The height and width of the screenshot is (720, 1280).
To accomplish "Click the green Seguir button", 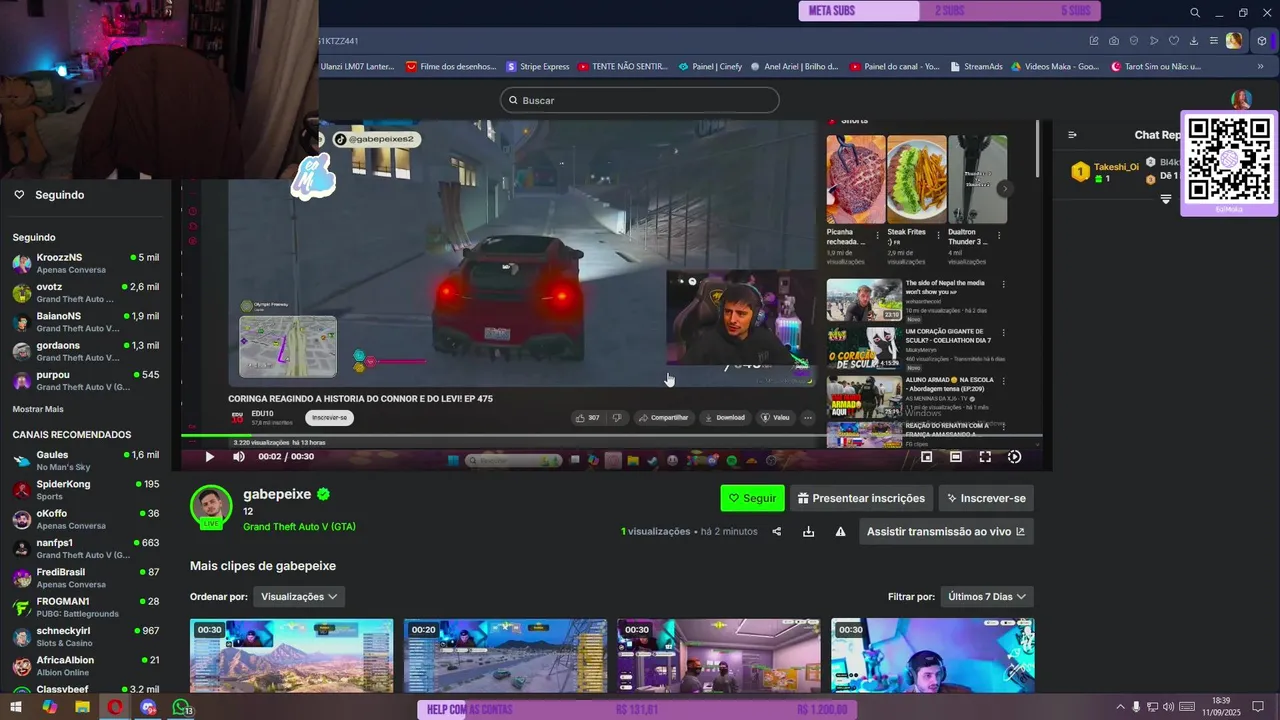I will [752, 498].
